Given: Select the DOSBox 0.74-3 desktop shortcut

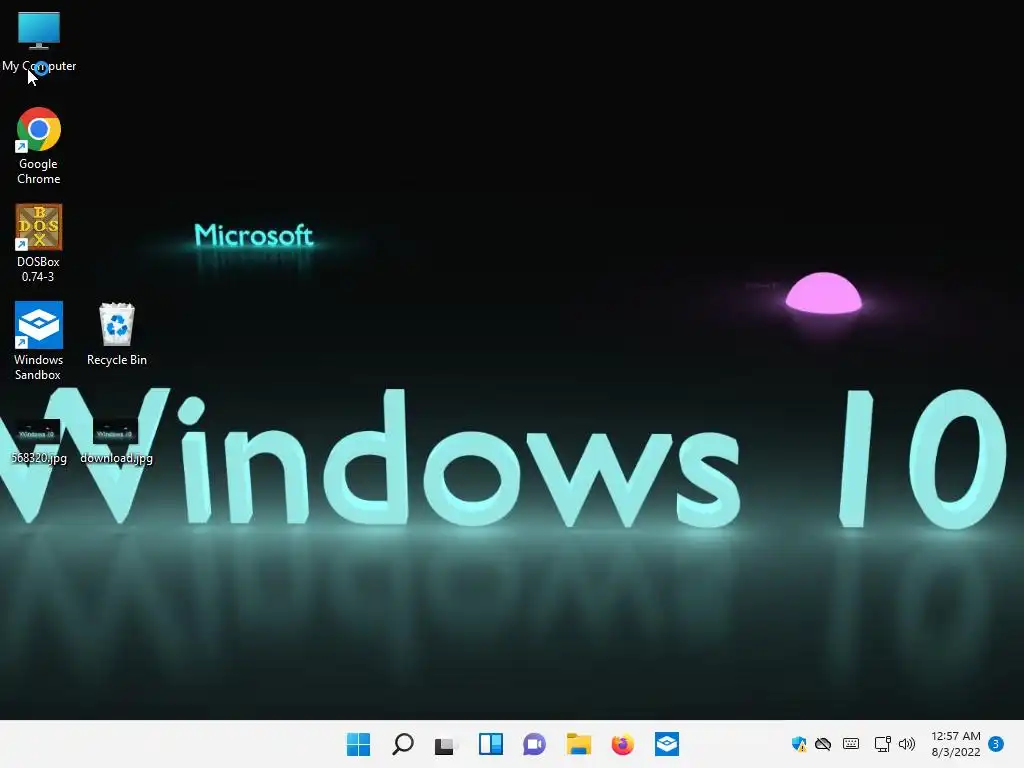Looking at the screenshot, I should 39,244.
